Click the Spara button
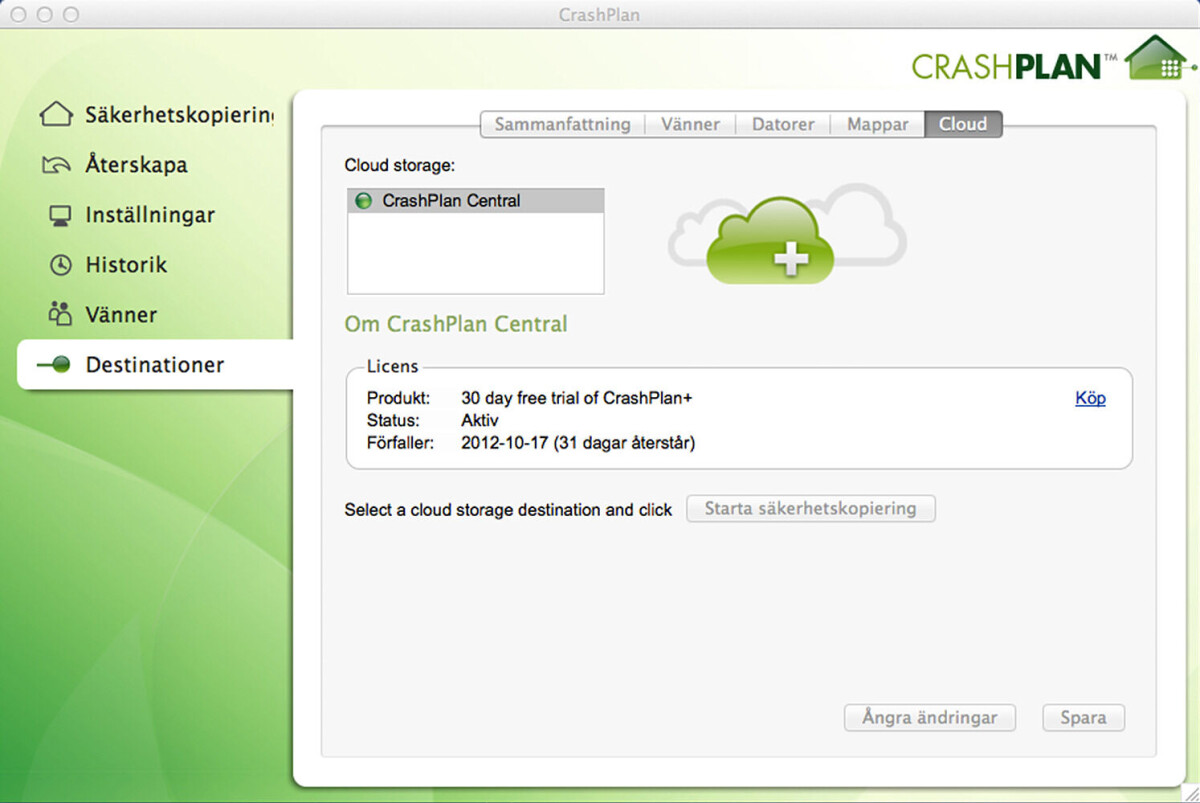Image resolution: width=1200 pixels, height=803 pixels. click(1084, 717)
